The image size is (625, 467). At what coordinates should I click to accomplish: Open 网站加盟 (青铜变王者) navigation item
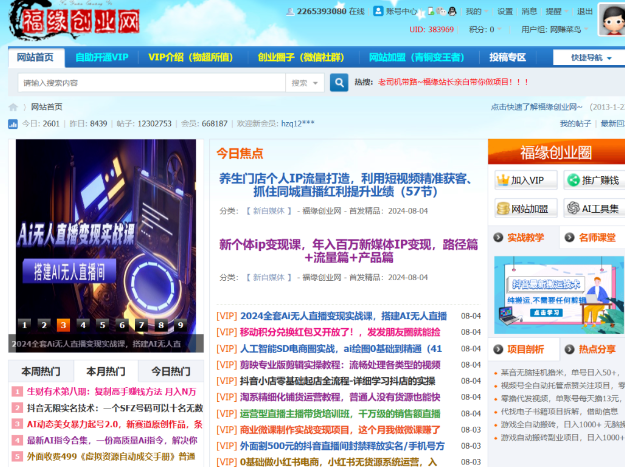point(417,57)
